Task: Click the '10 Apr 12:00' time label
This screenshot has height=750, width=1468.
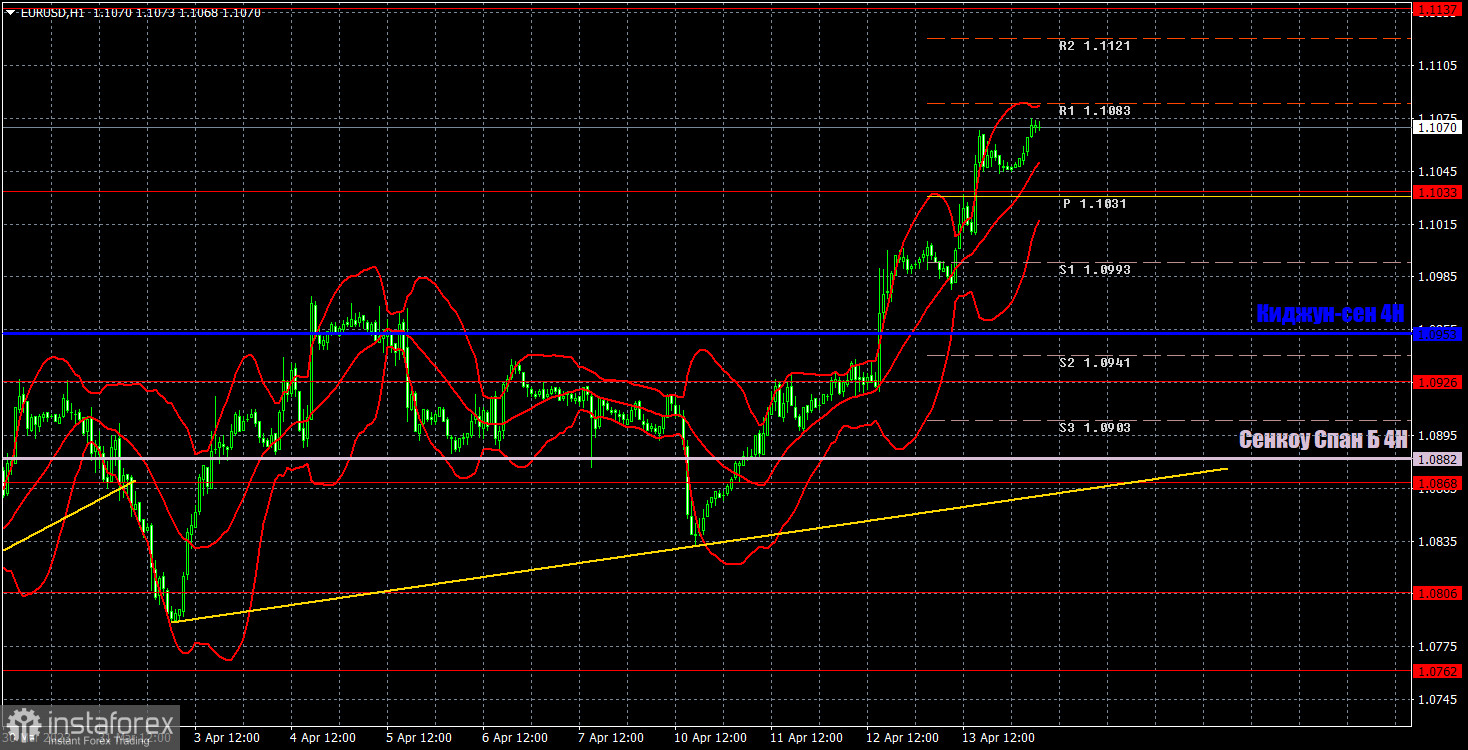Action: [x=709, y=738]
